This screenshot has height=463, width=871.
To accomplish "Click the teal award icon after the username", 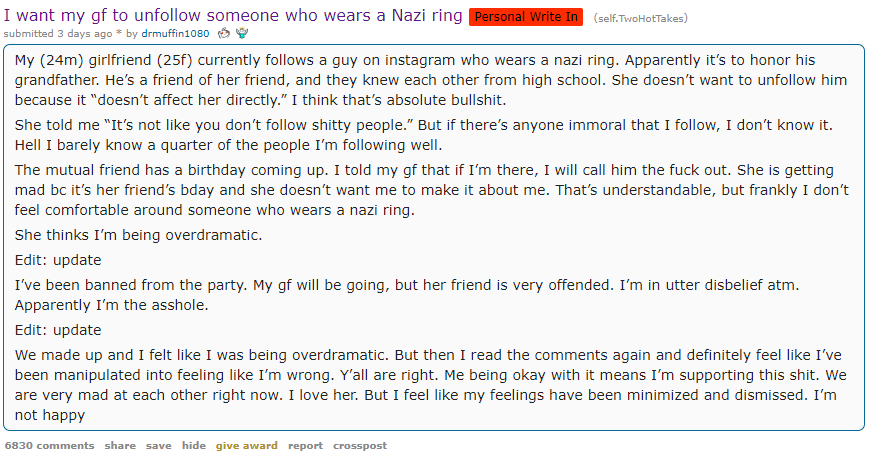I will tap(241, 33).
